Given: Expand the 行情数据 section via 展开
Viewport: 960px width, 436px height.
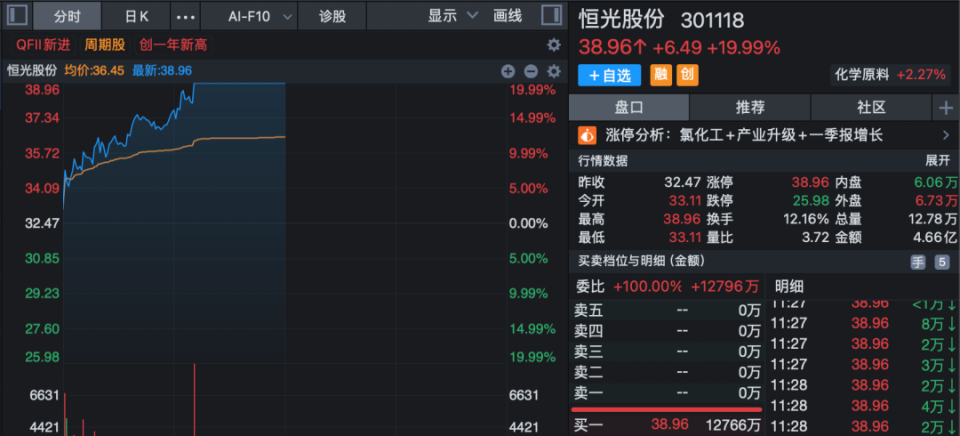Looking at the screenshot, I should coord(937,161).
